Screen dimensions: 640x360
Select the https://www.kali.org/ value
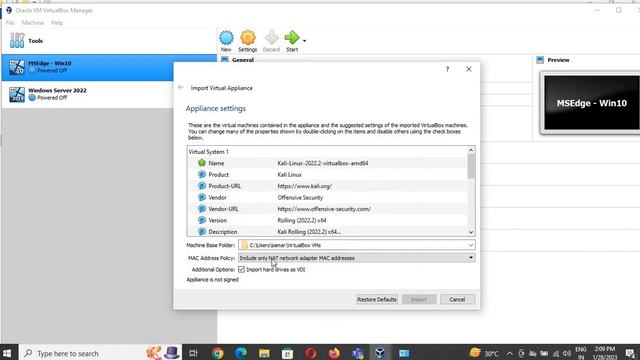pos(304,186)
